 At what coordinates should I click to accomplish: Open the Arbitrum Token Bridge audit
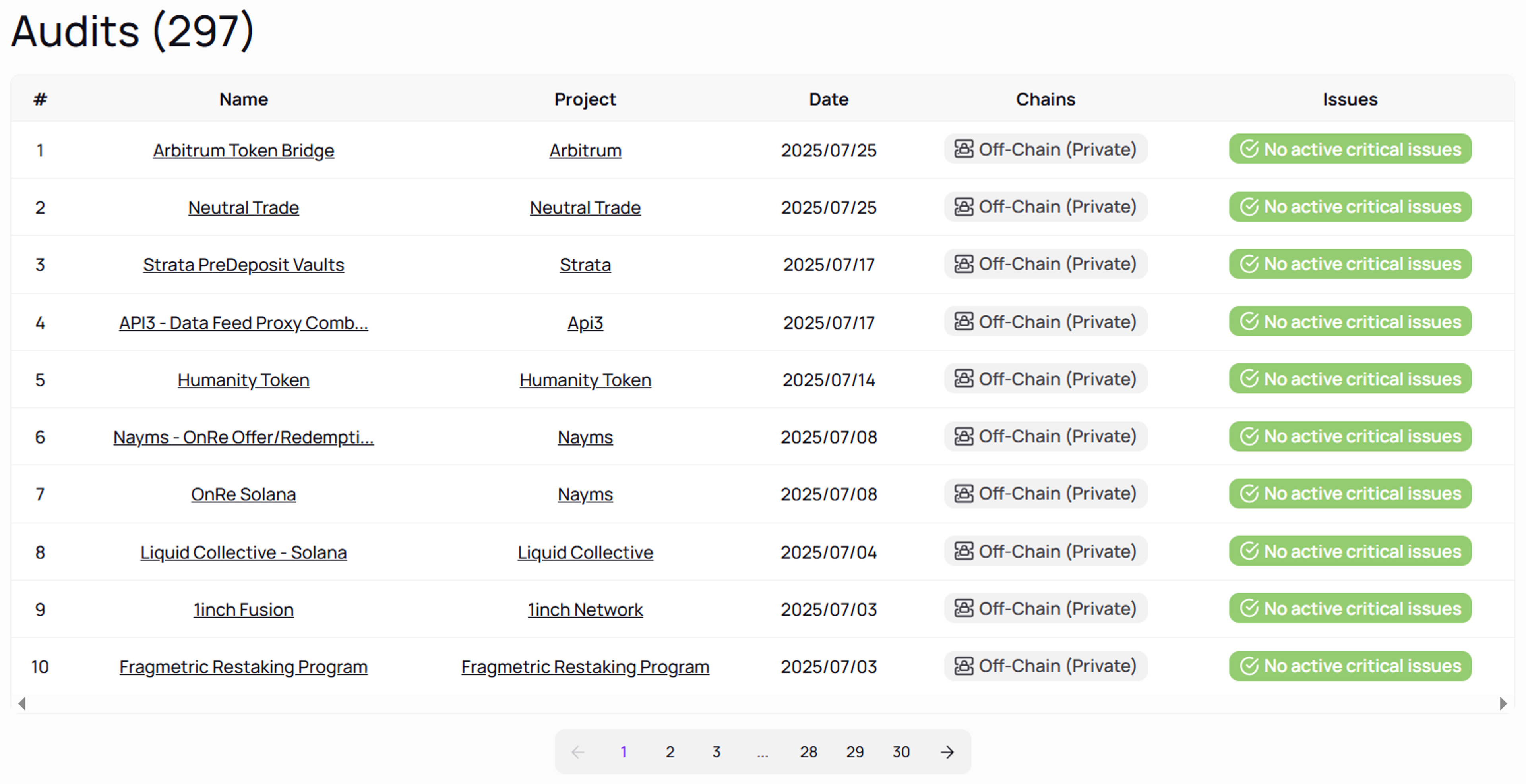coord(243,150)
